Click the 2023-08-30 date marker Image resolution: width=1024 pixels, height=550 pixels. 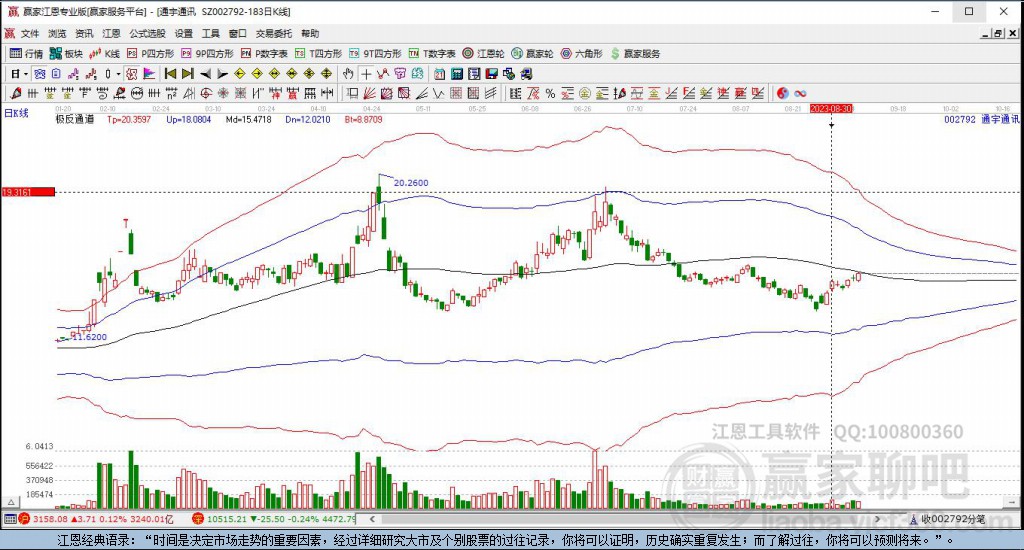(x=831, y=108)
